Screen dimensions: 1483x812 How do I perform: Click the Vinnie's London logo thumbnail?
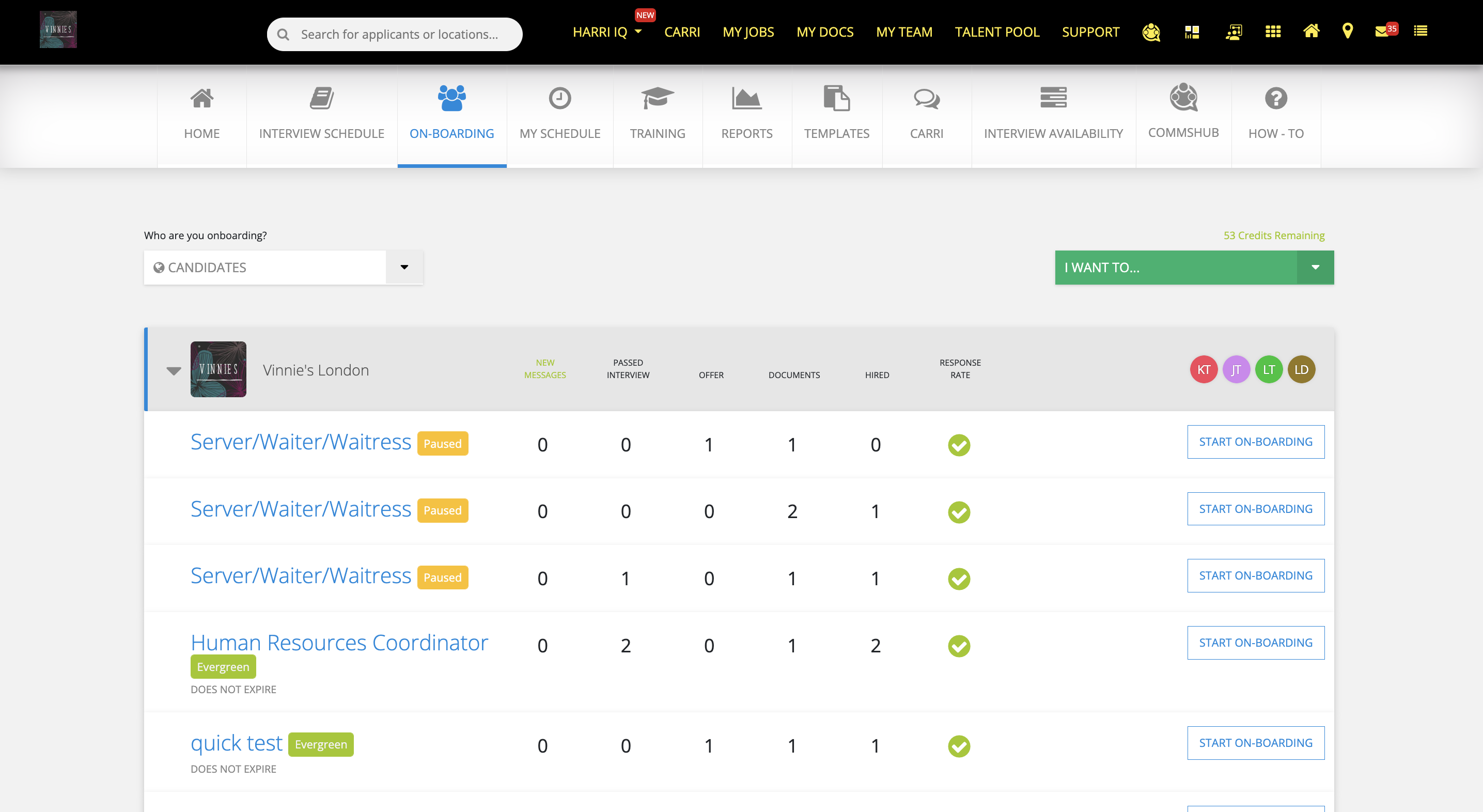click(218, 369)
